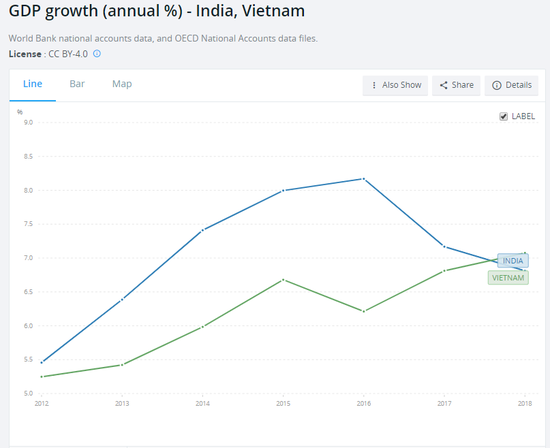Click India's 2016 peak data point
The image size is (550, 448).
[364, 179]
